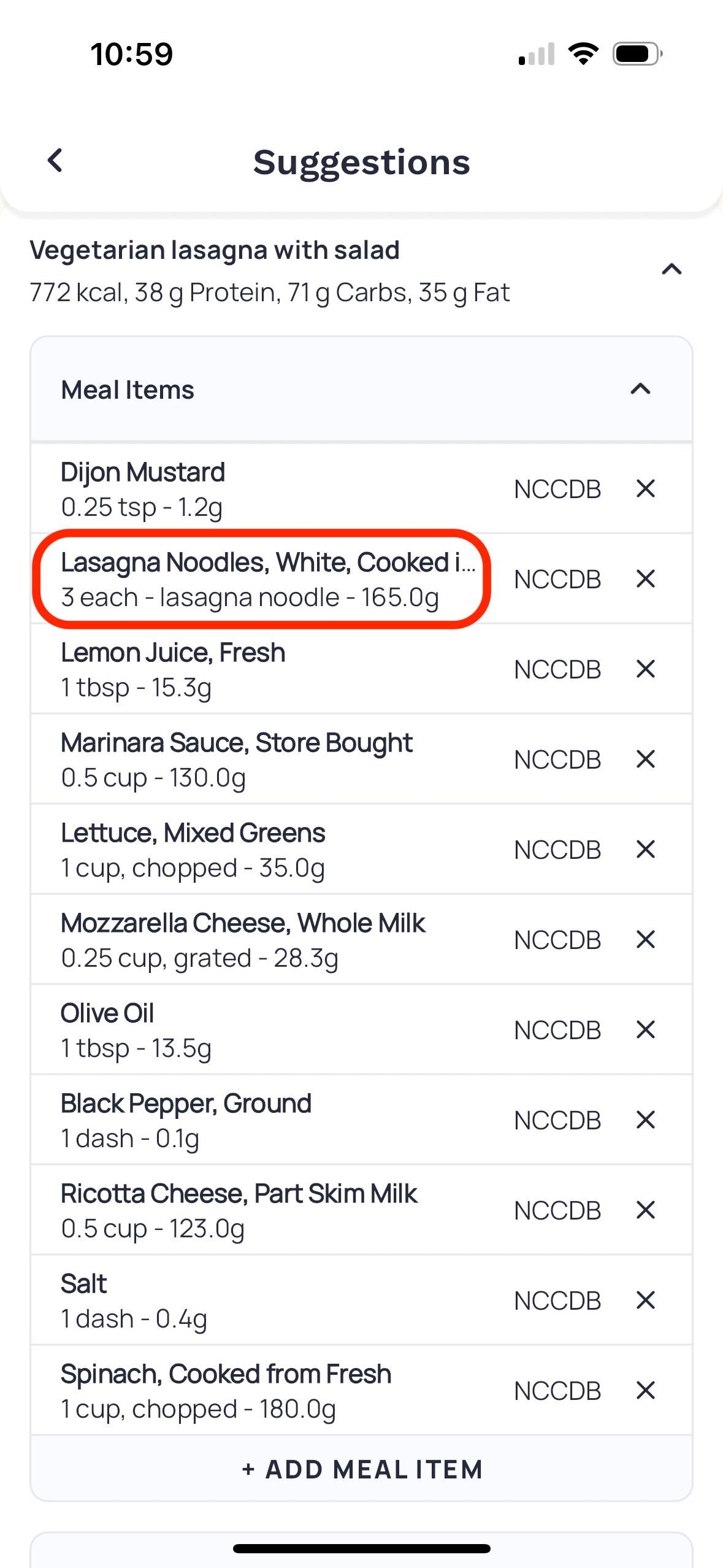Viewport: 723px width, 1568px height.
Task: Delete Lettuce, Mixed Greens entry
Action: [646, 849]
